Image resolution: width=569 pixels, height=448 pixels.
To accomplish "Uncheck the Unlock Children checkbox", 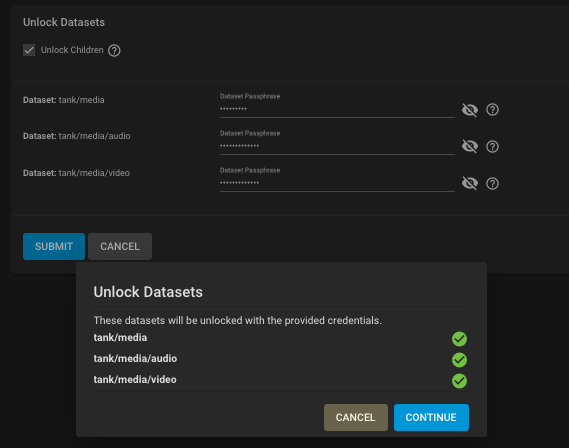I will tap(29, 50).
